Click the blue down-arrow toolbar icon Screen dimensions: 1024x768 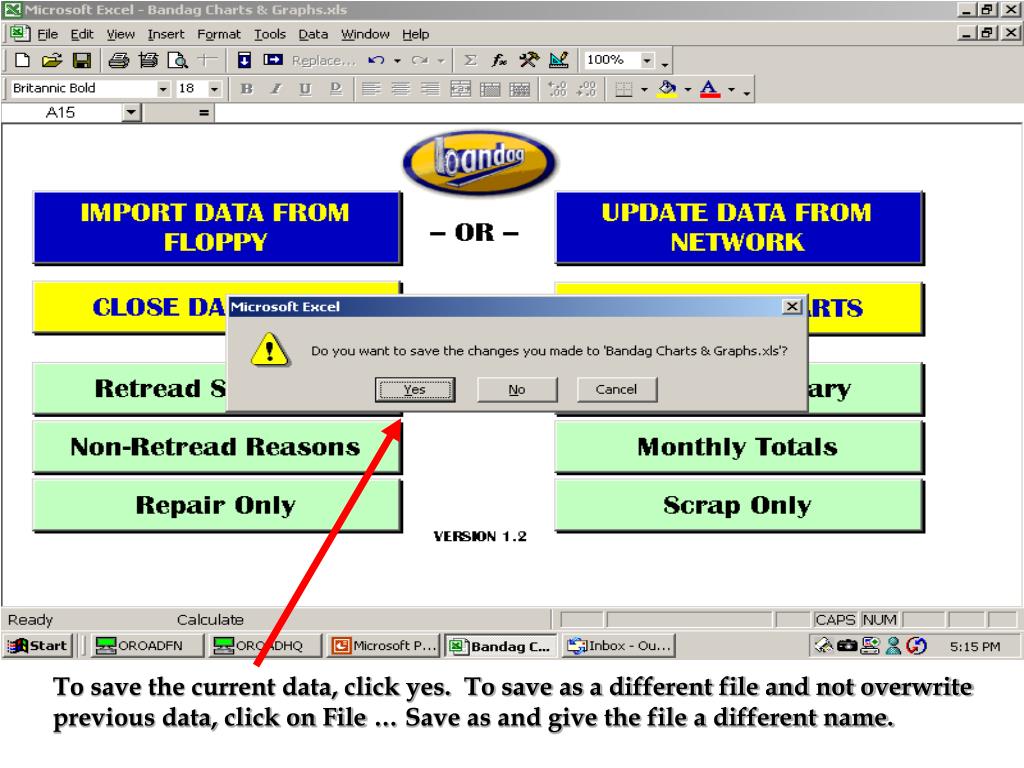click(x=244, y=60)
